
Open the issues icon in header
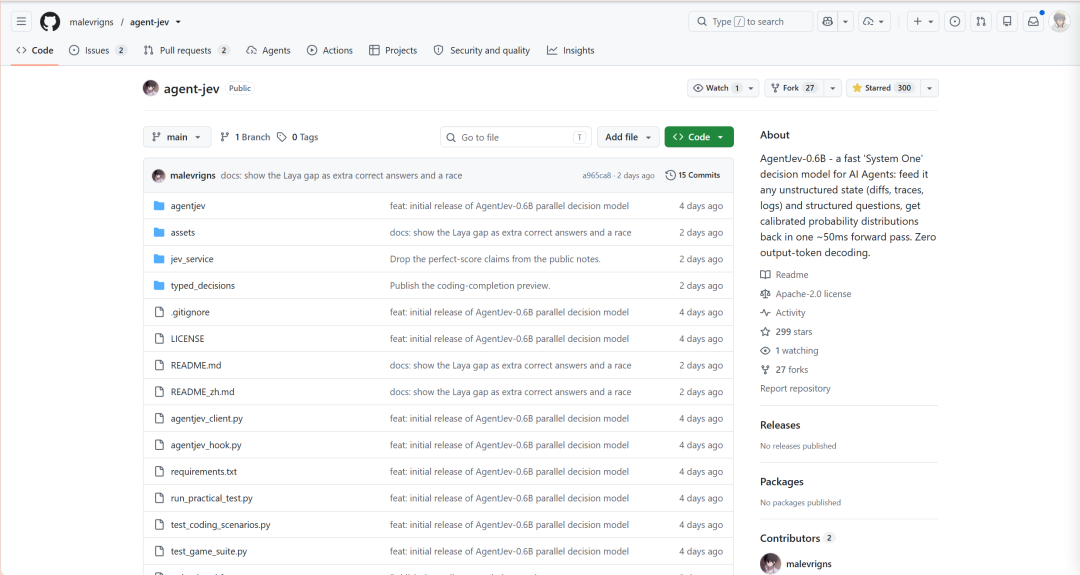(955, 21)
